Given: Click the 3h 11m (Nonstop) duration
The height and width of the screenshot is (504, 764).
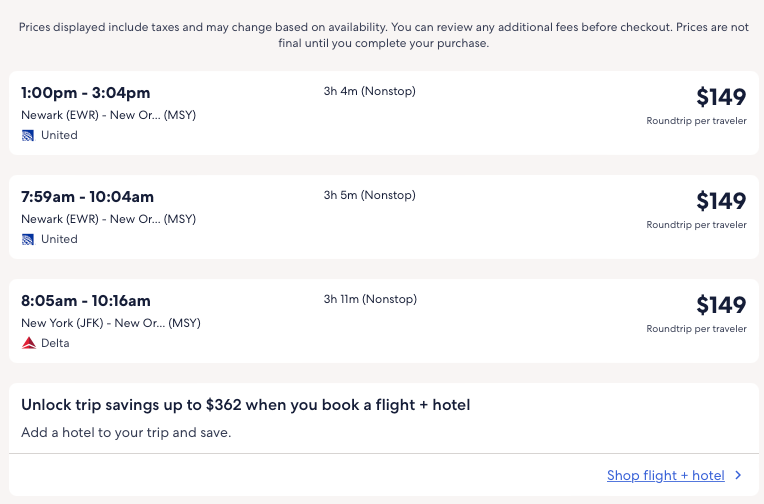Looking at the screenshot, I should 370,299.
